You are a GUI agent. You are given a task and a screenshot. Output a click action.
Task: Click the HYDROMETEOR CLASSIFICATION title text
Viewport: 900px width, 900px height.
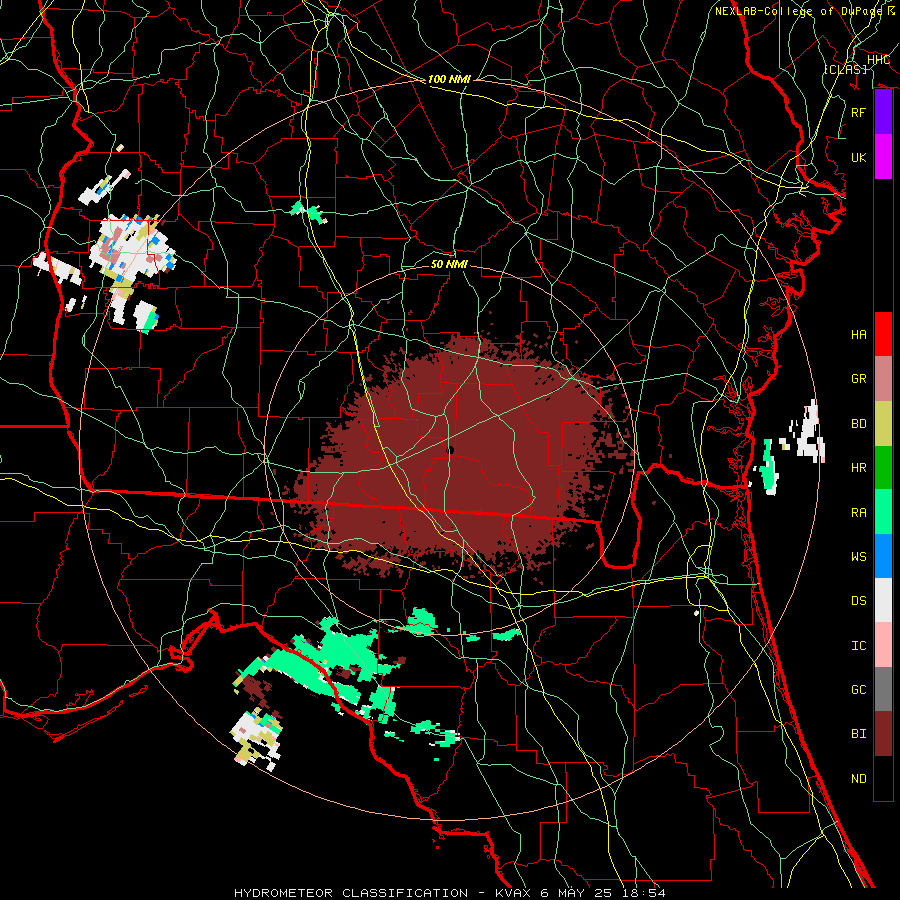tap(351, 893)
